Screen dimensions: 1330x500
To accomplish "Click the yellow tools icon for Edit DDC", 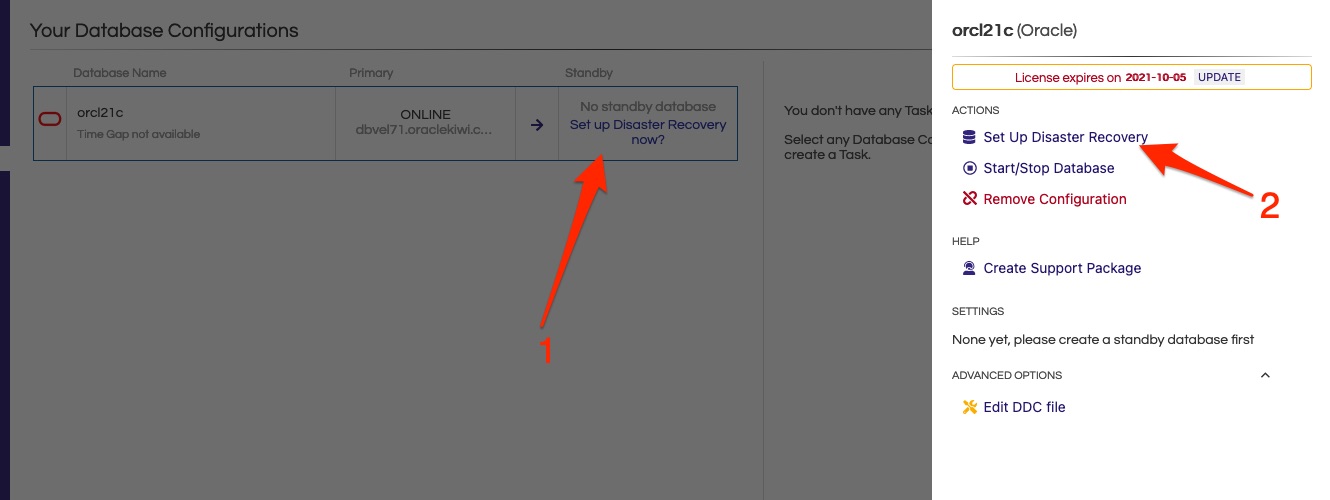I will pos(968,407).
